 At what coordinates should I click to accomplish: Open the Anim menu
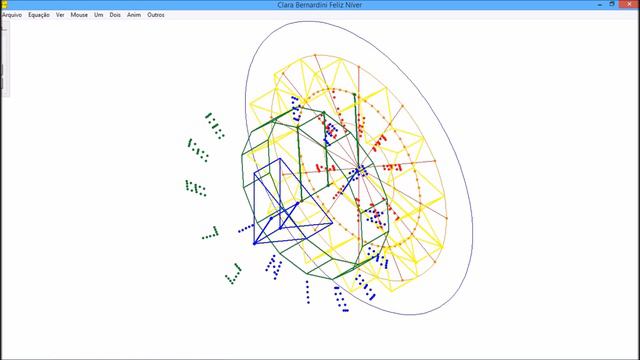[134, 15]
